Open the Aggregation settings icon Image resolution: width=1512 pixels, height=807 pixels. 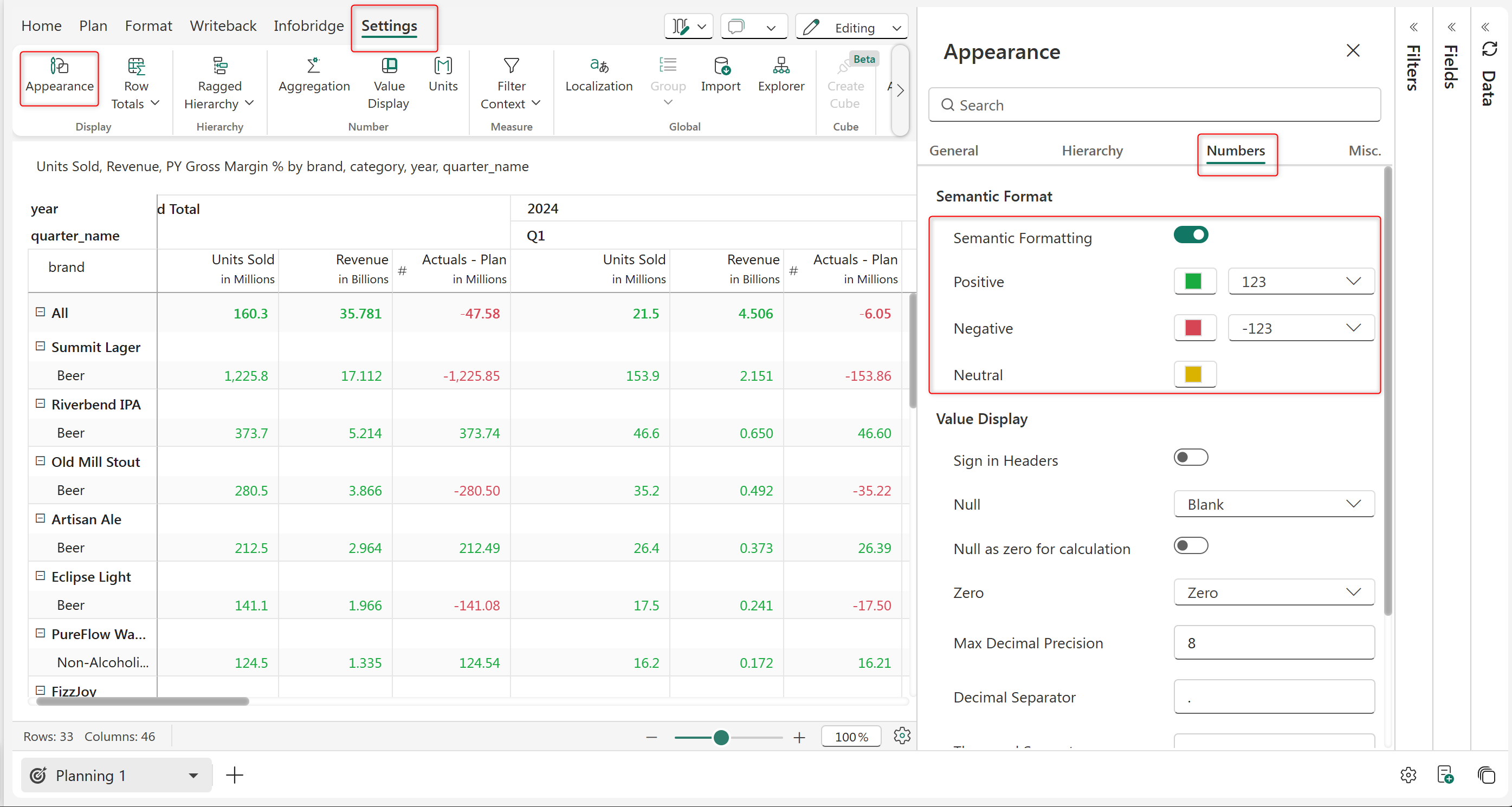click(x=314, y=66)
